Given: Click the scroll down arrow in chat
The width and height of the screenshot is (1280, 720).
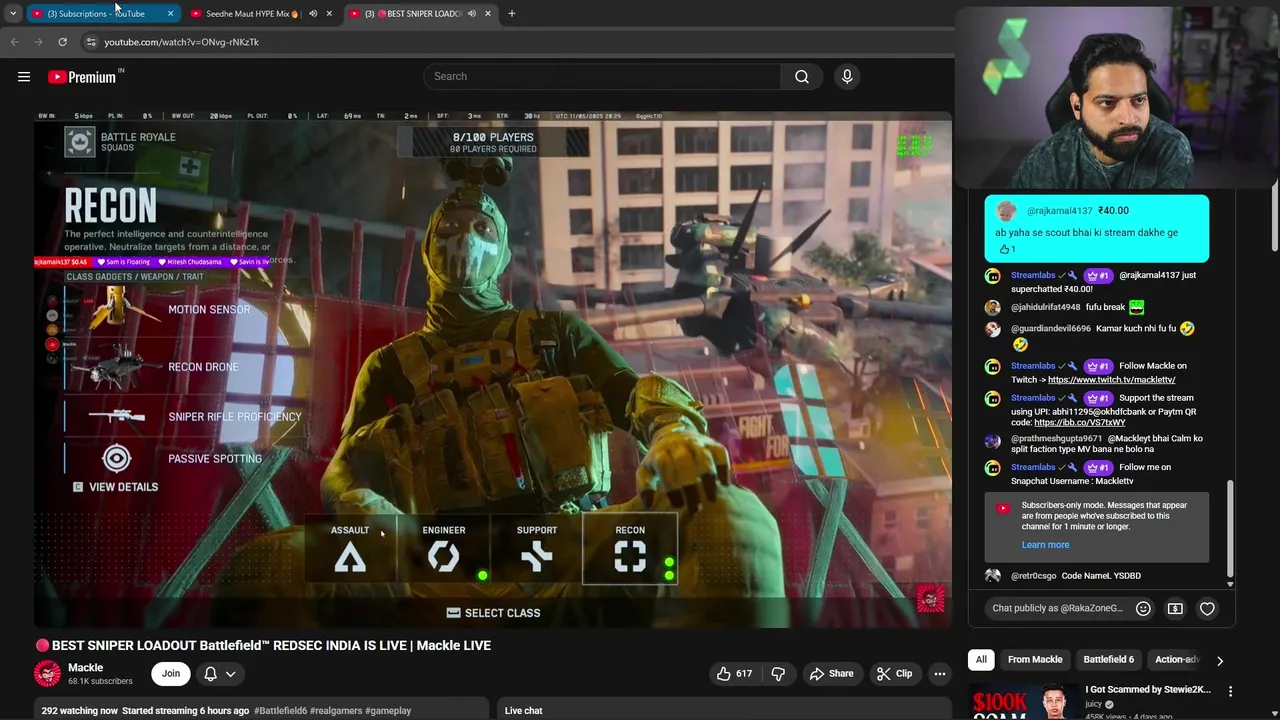Looking at the screenshot, I should click(1230, 584).
